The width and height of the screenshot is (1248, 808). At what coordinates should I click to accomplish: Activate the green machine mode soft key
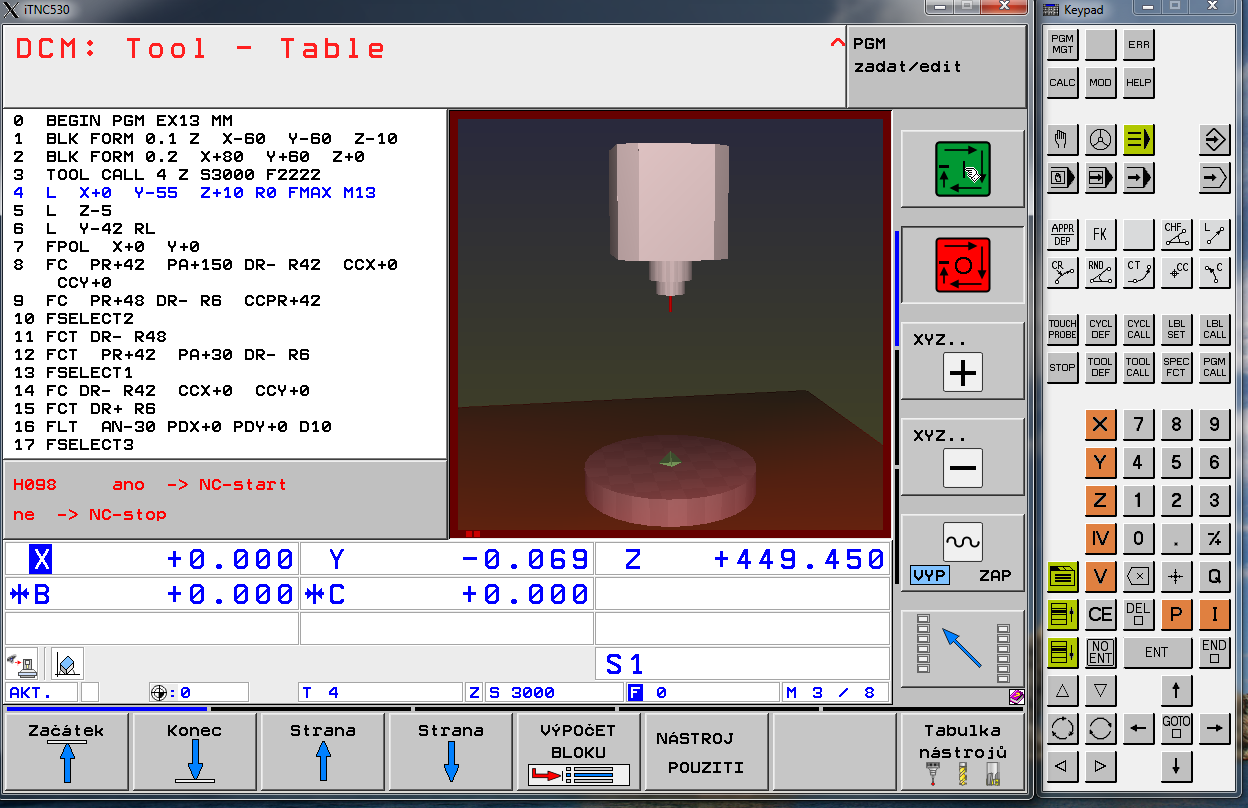point(962,169)
